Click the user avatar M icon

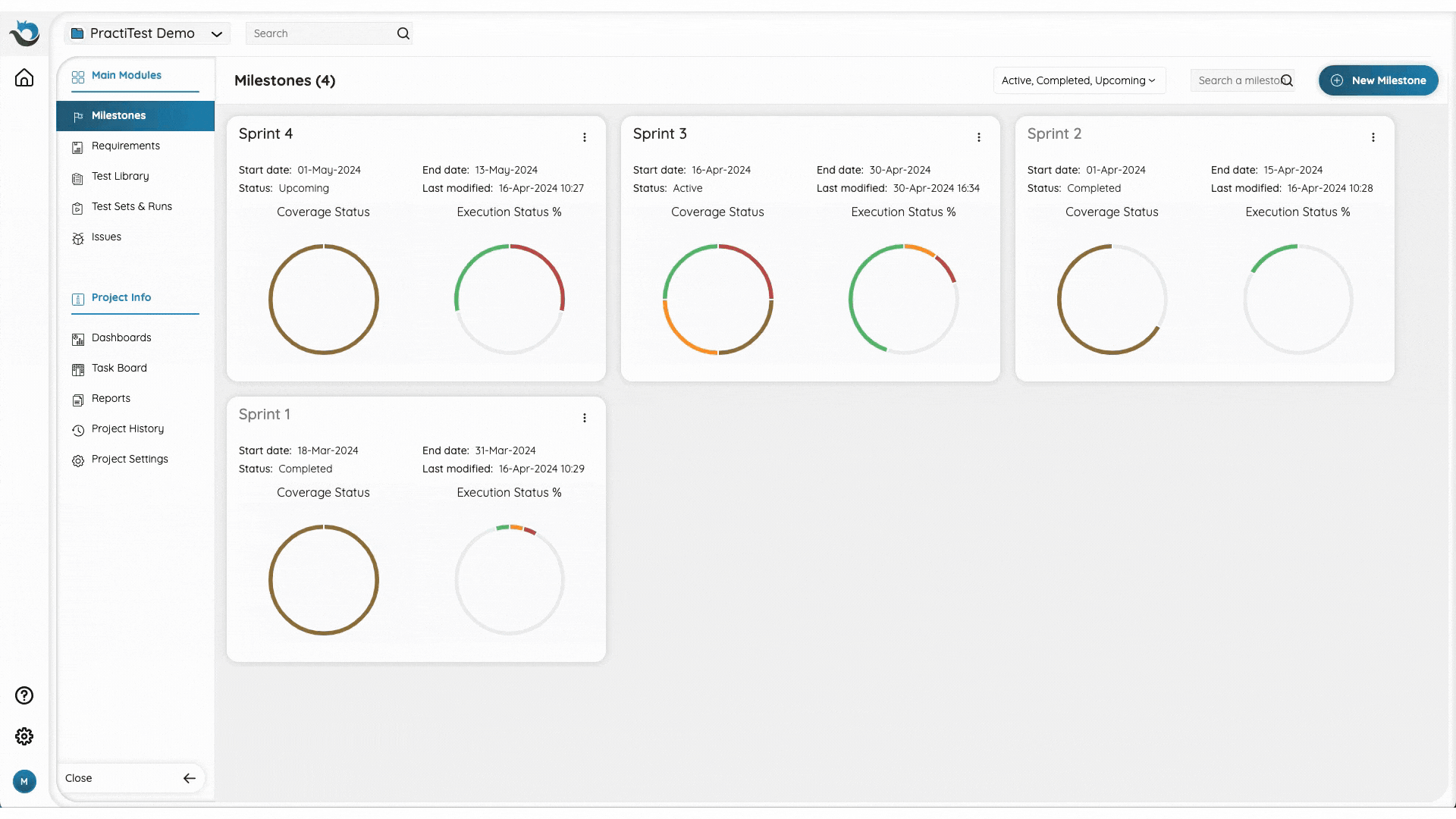[24, 781]
